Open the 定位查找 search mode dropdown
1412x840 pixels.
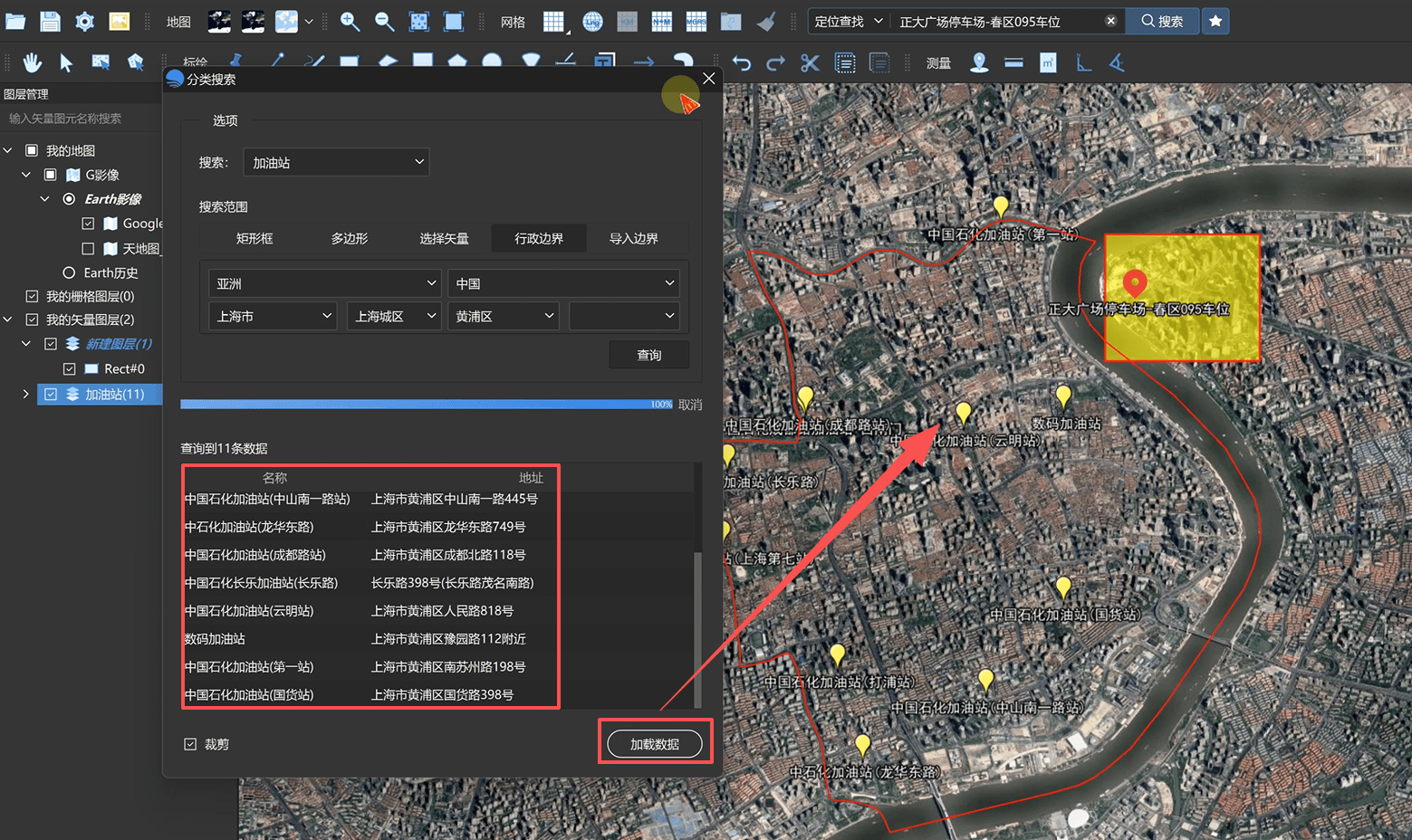849,21
